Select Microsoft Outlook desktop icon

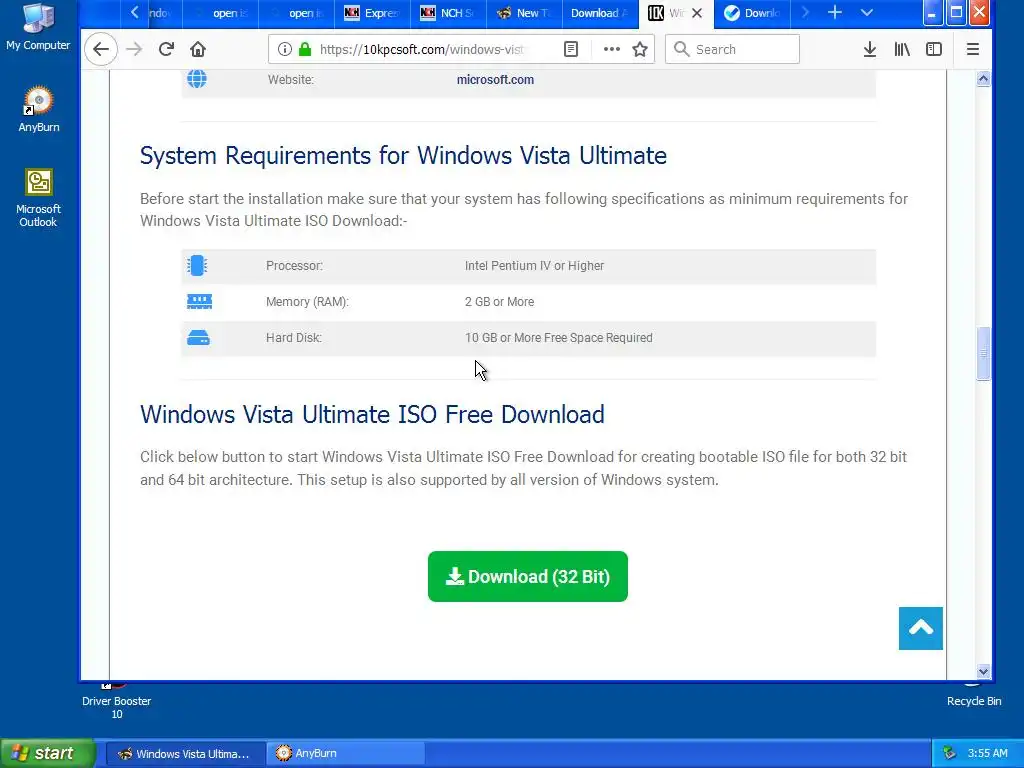39,198
